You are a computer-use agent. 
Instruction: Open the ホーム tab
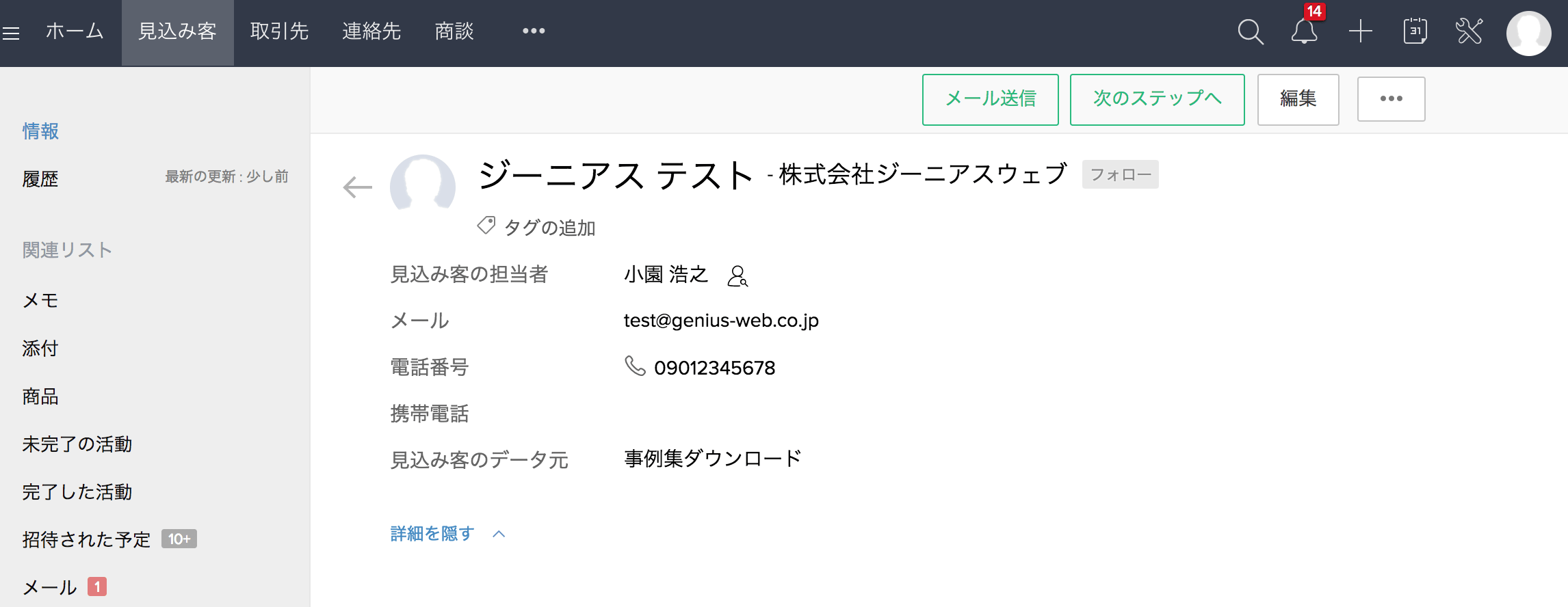point(75,31)
